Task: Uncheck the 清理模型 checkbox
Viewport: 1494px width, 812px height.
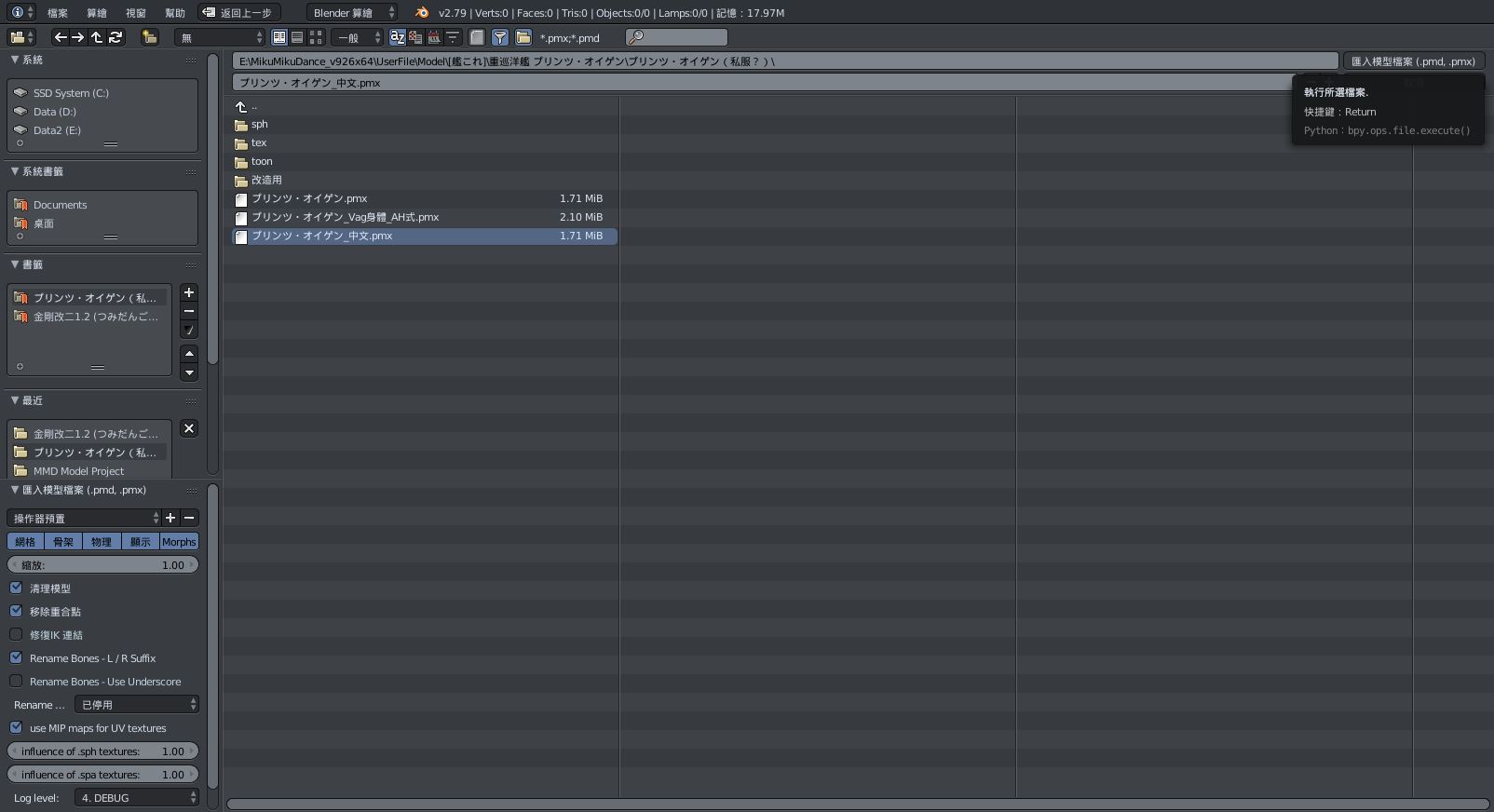Action: point(17,589)
